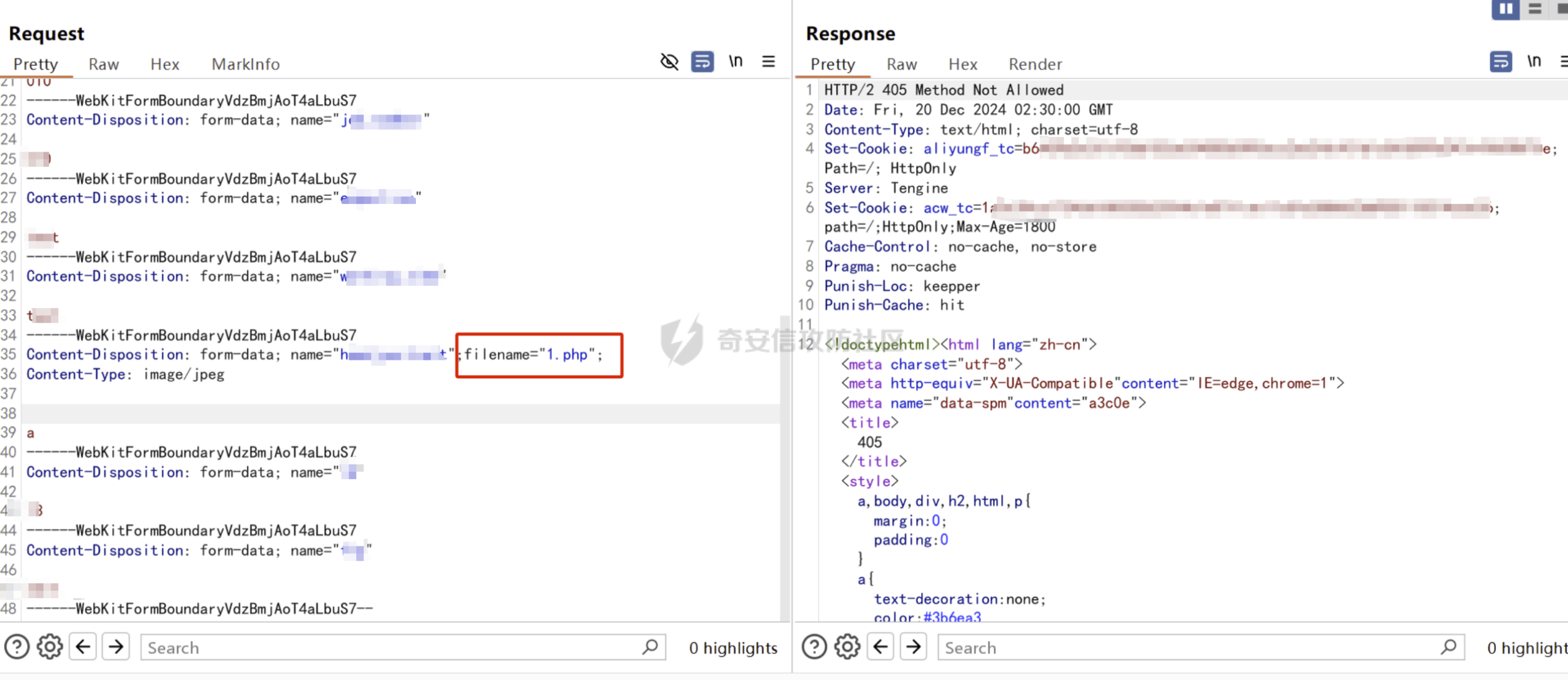
Task: Toggle the \n newline display in Response
Action: pyautogui.click(x=1533, y=62)
